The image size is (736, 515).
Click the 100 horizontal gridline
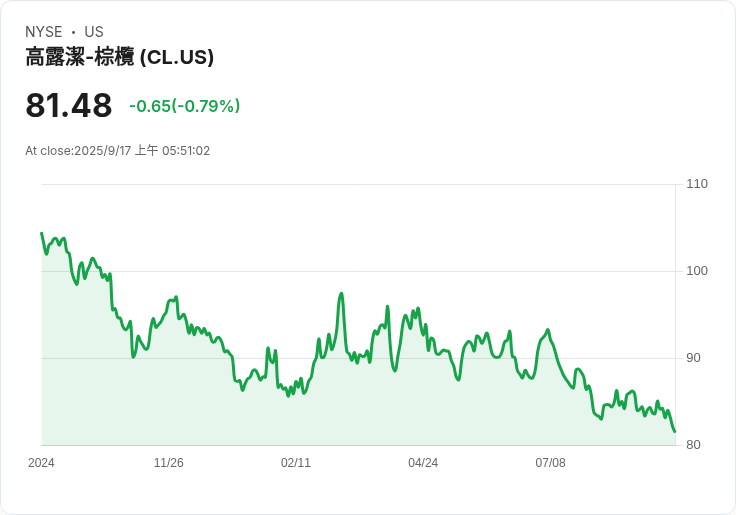pos(358,271)
